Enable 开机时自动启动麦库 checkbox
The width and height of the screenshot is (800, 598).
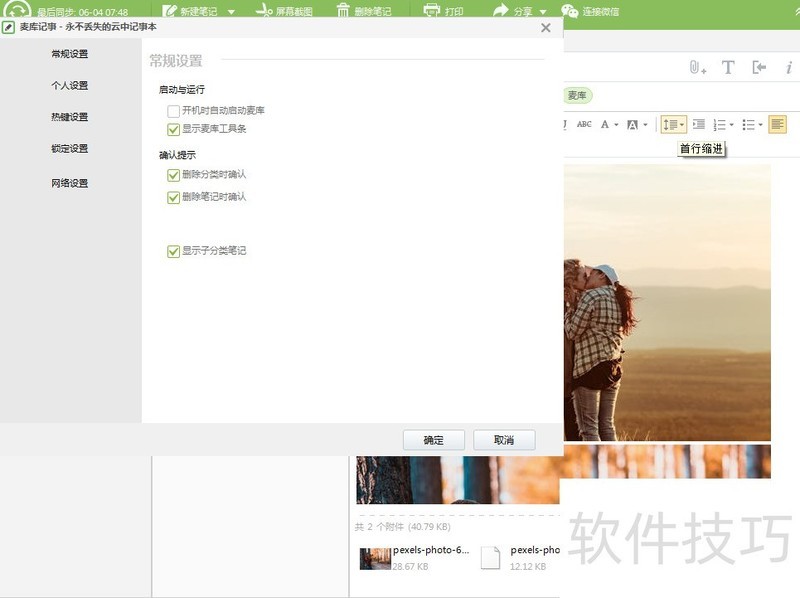click(x=174, y=111)
